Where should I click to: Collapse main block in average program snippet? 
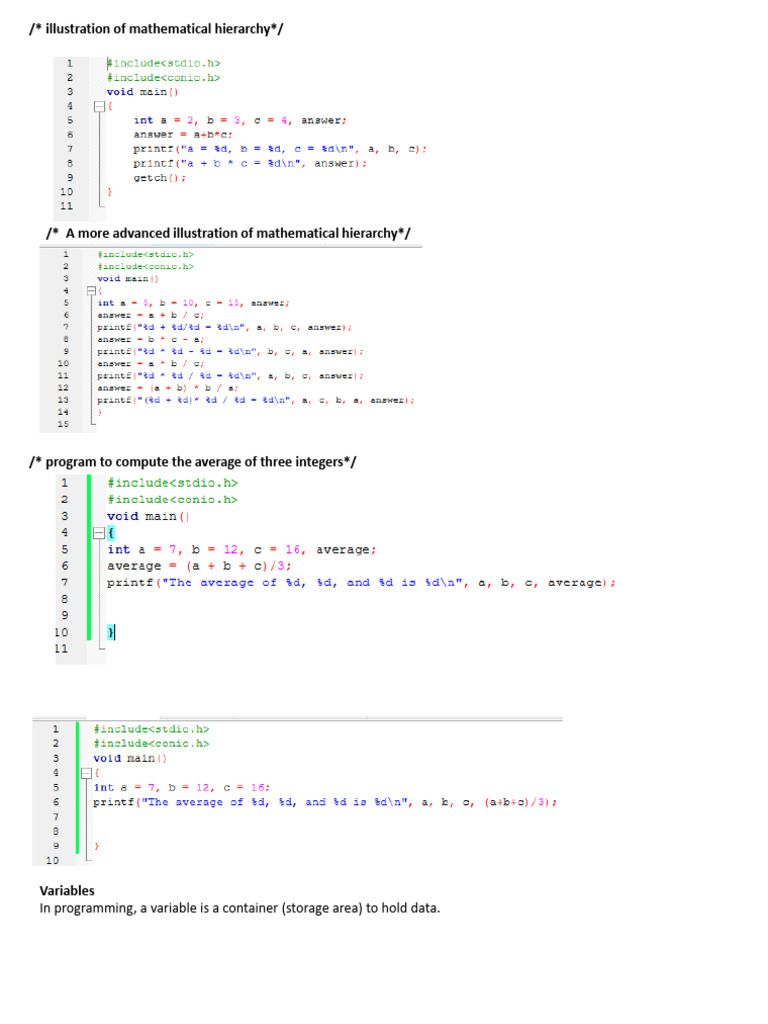(x=99, y=533)
